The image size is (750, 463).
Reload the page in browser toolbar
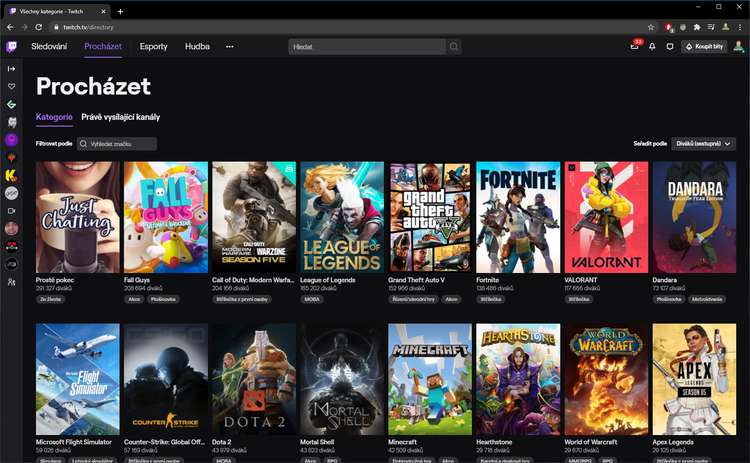click(x=39, y=27)
